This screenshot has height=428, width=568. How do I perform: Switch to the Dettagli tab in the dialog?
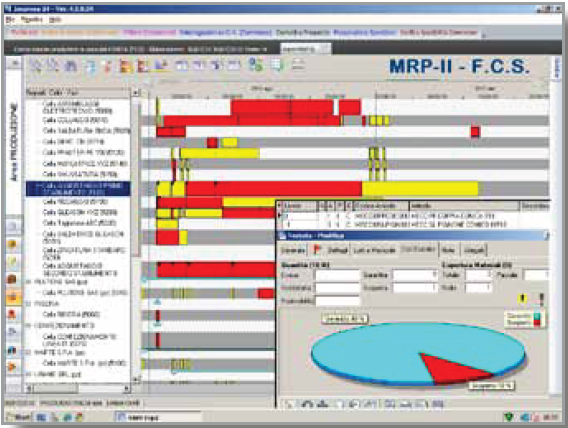click(338, 250)
